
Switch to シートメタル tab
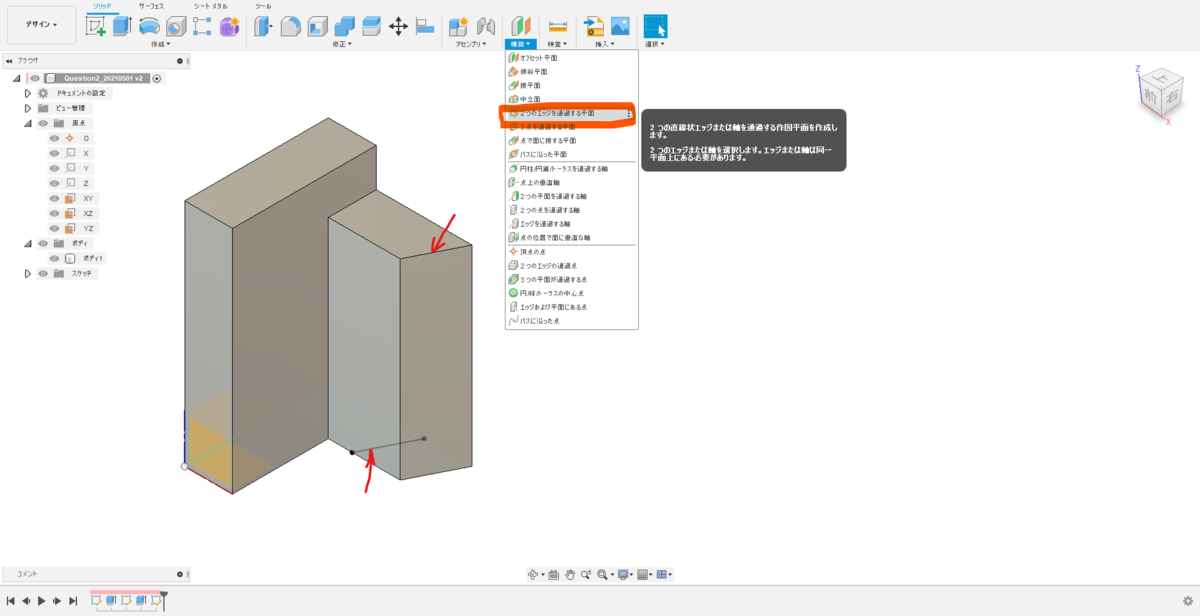(x=210, y=6)
